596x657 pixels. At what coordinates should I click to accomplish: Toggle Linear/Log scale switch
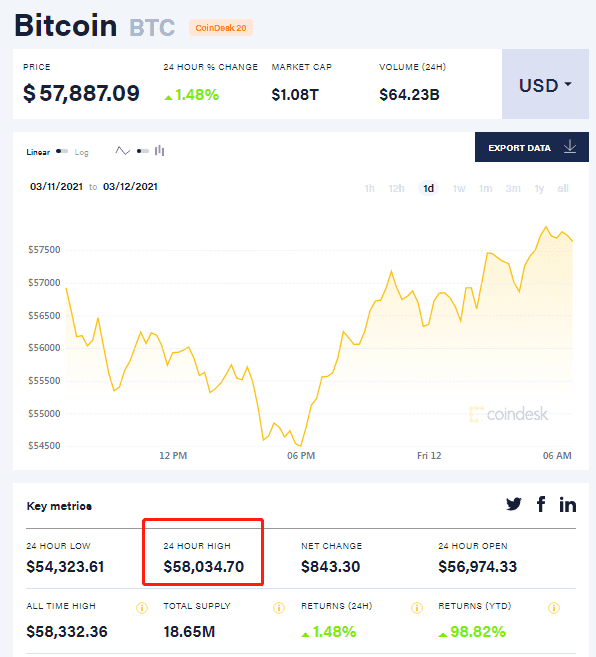pyautogui.click(x=62, y=151)
